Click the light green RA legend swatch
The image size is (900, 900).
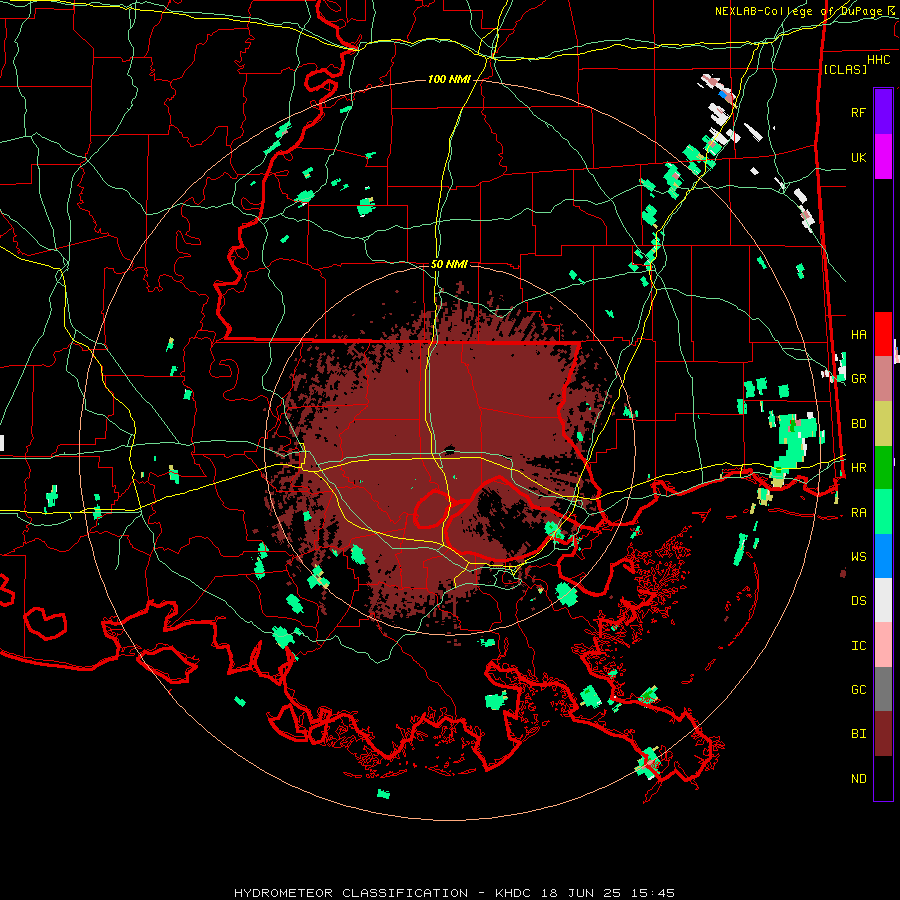point(883,512)
